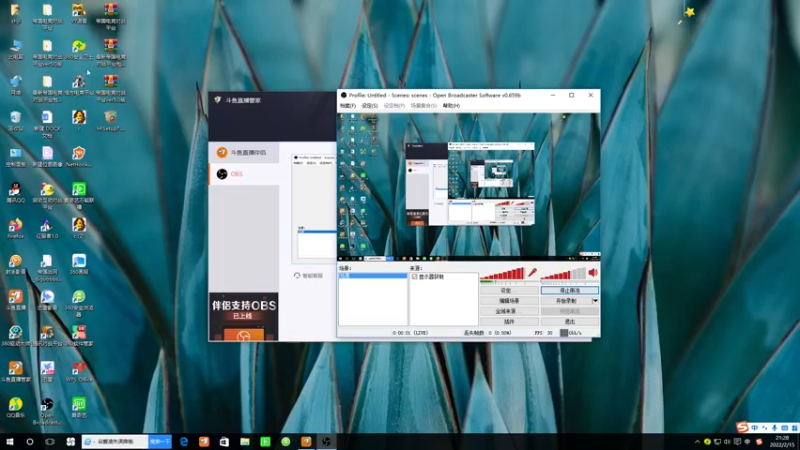Open the HiSetup installer desktop icon
This screenshot has width=800, height=450.
(x=110, y=121)
